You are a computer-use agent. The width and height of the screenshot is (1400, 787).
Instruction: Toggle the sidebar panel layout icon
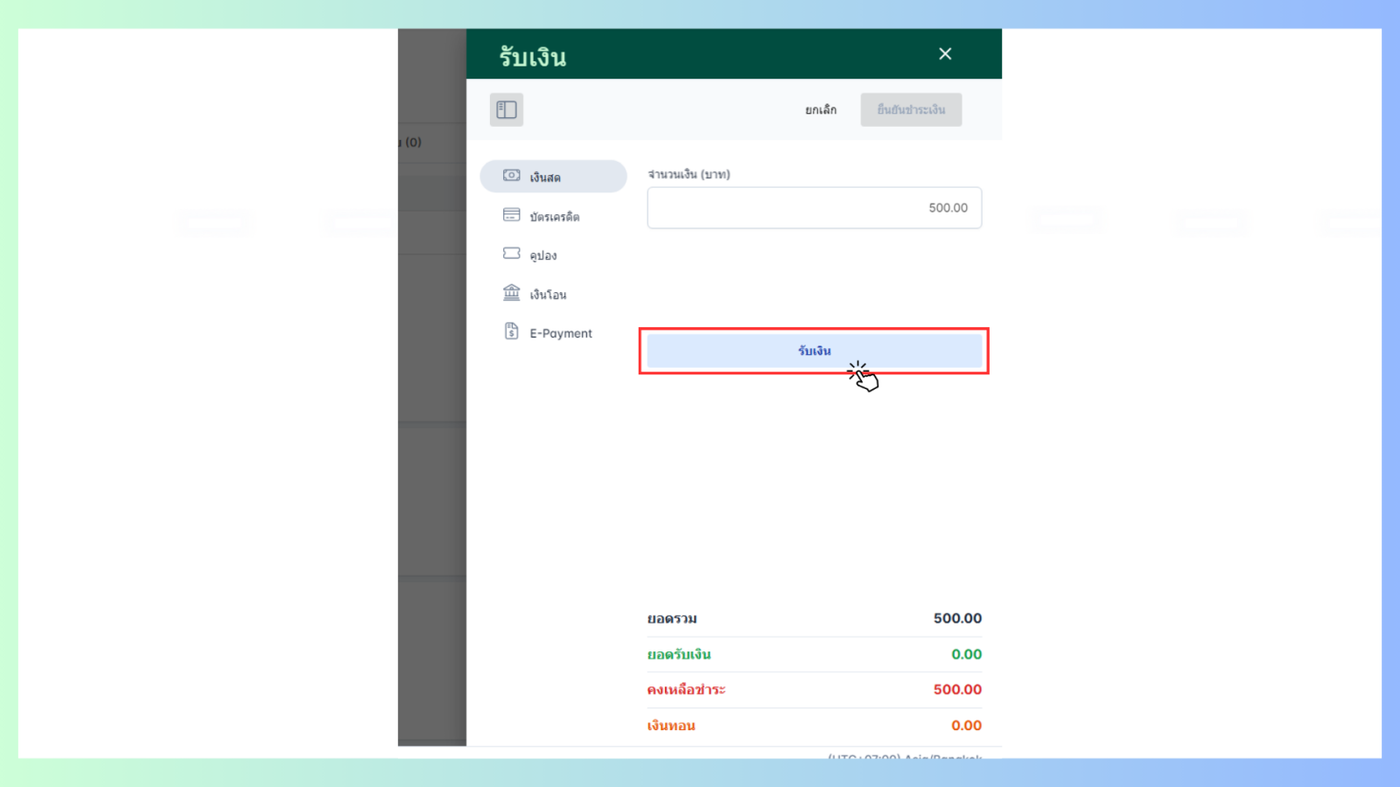point(506,110)
